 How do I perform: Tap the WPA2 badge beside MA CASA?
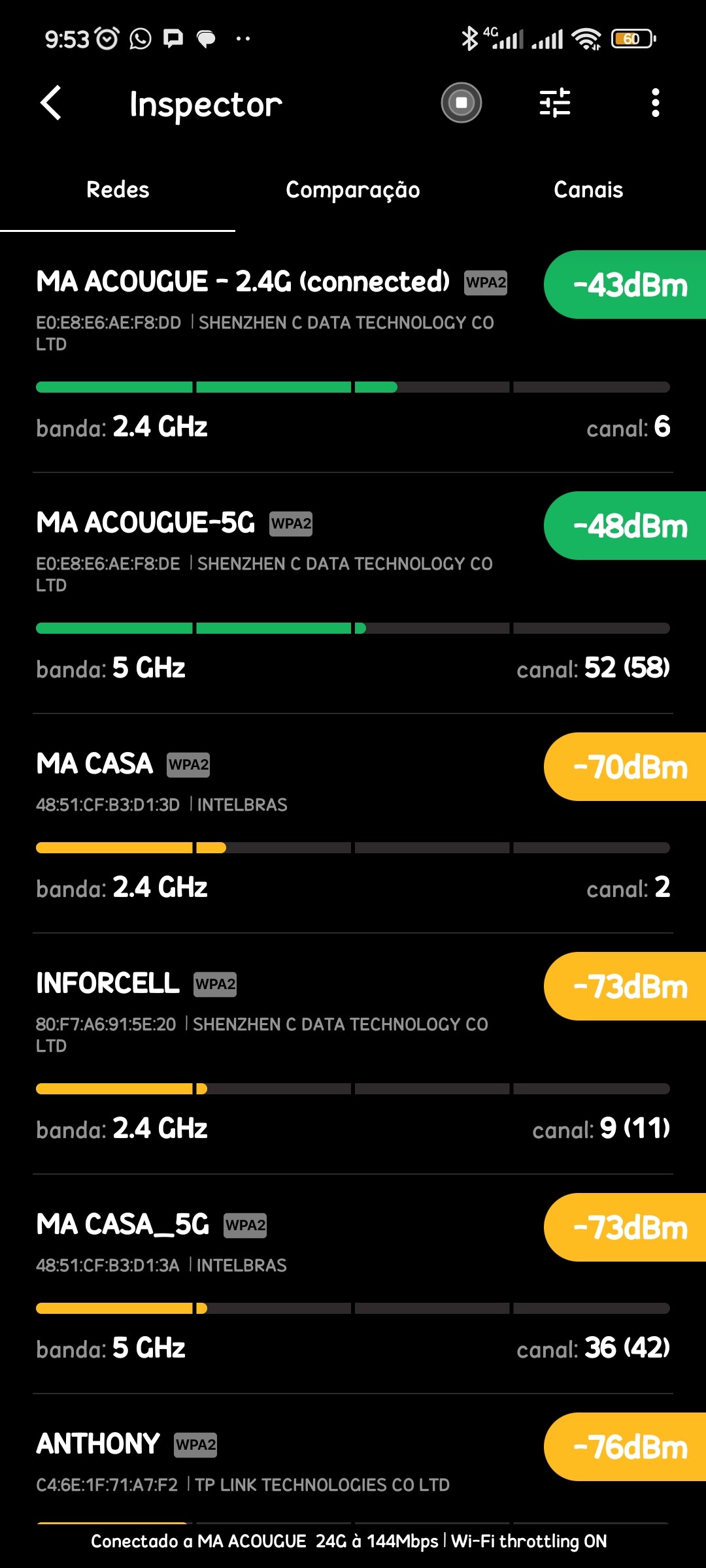[188, 764]
